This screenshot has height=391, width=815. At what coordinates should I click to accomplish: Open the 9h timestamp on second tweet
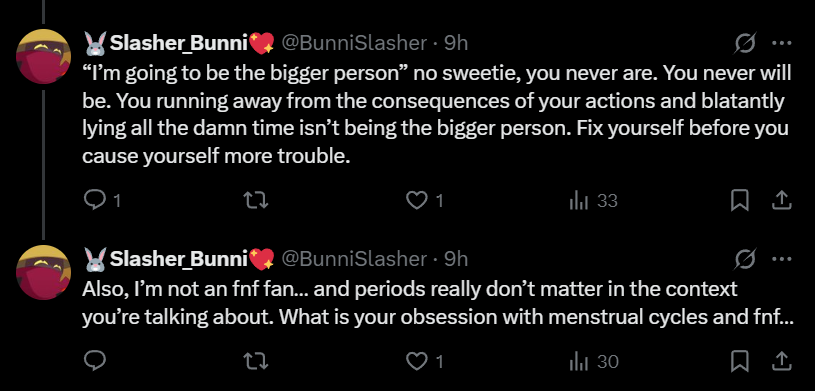coord(456,258)
